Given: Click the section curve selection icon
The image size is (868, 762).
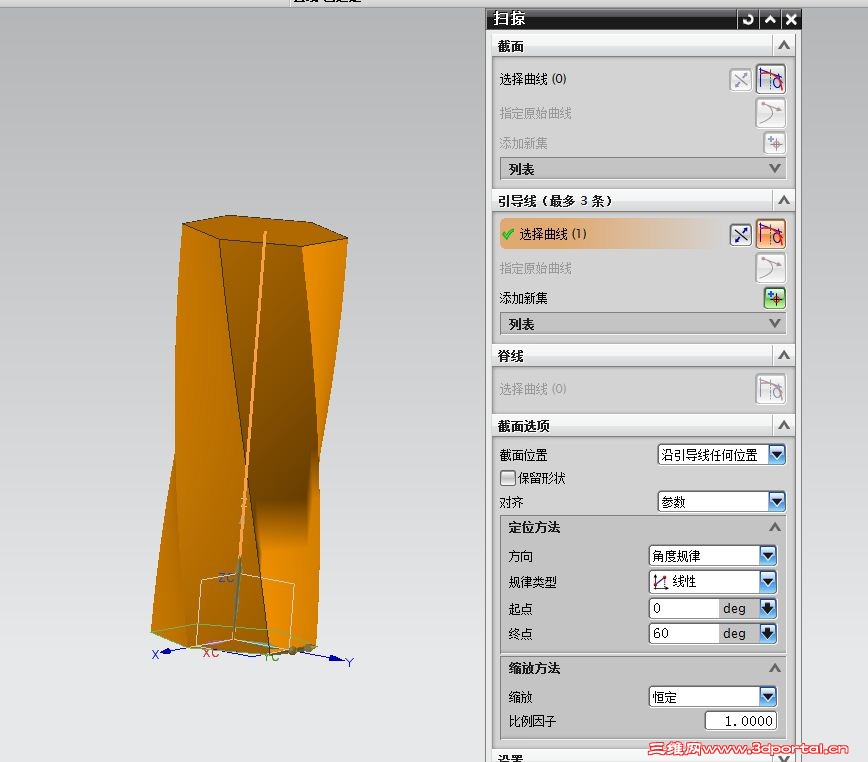Looking at the screenshot, I should point(771,80).
